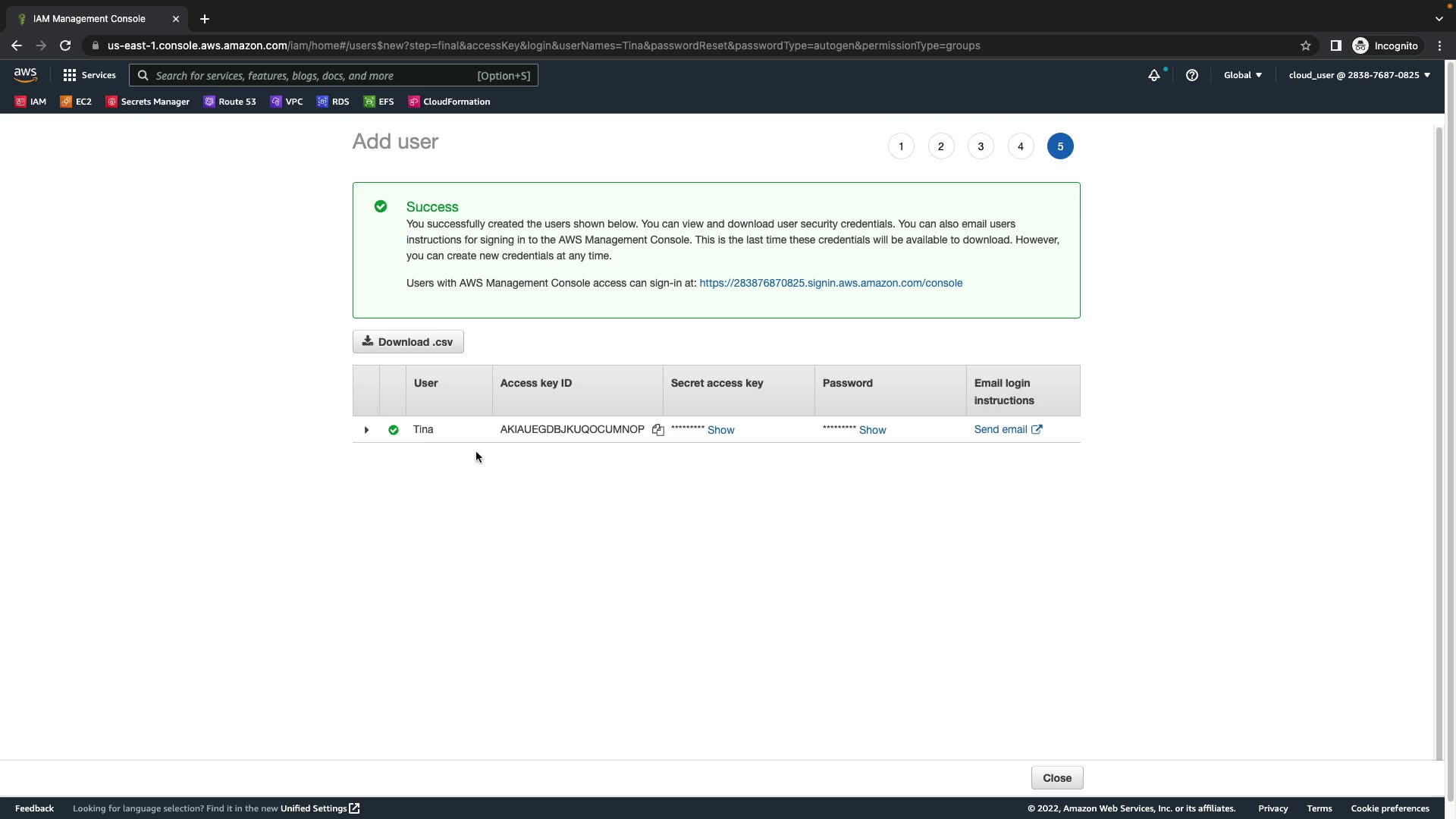Show the autogenerated password
Image resolution: width=1456 pixels, height=819 pixels.
pyautogui.click(x=872, y=430)
